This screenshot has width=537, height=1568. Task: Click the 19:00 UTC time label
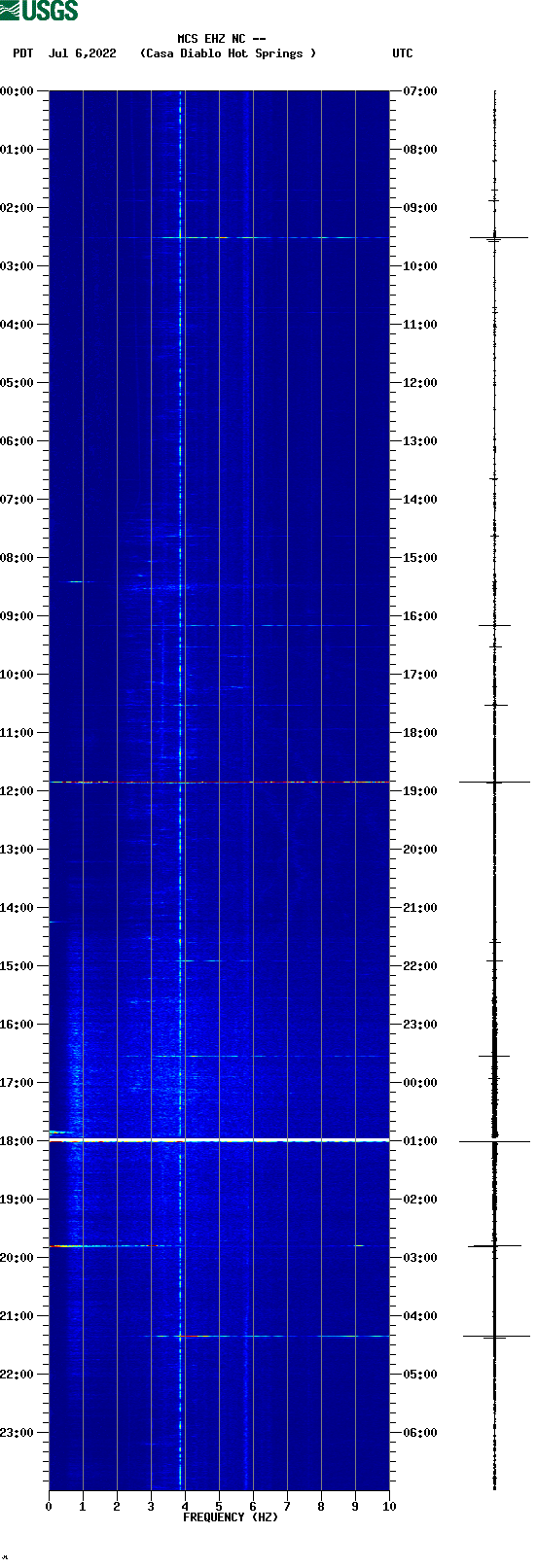[420, 791]
